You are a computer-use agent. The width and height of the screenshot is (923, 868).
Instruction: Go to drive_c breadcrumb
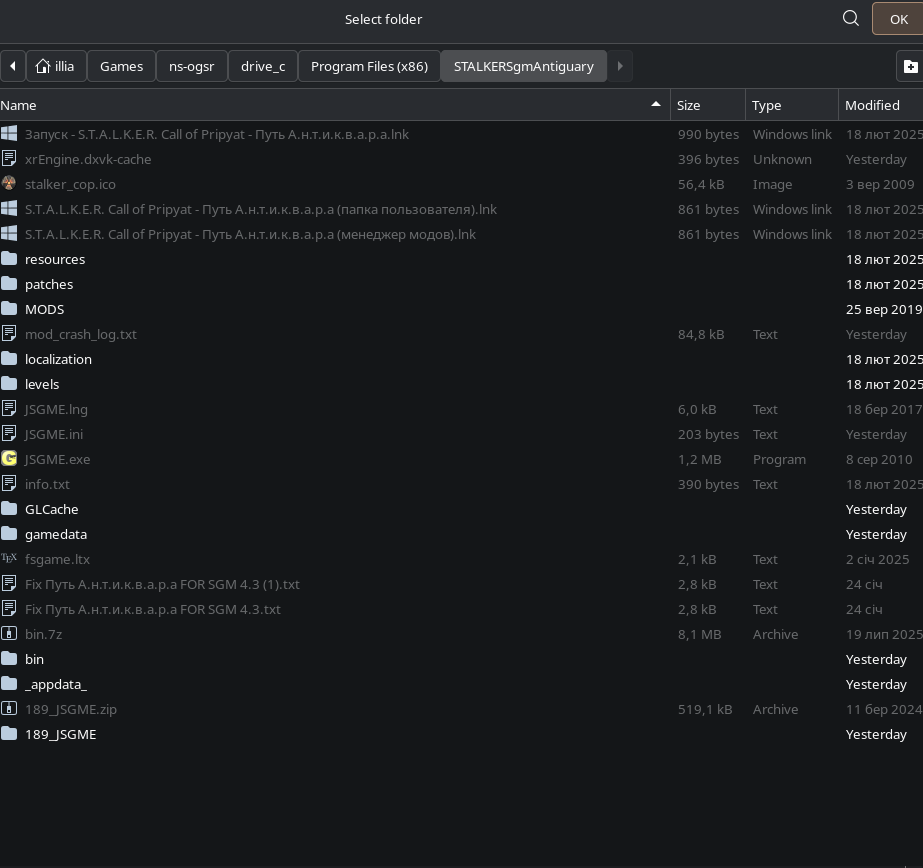263,66
